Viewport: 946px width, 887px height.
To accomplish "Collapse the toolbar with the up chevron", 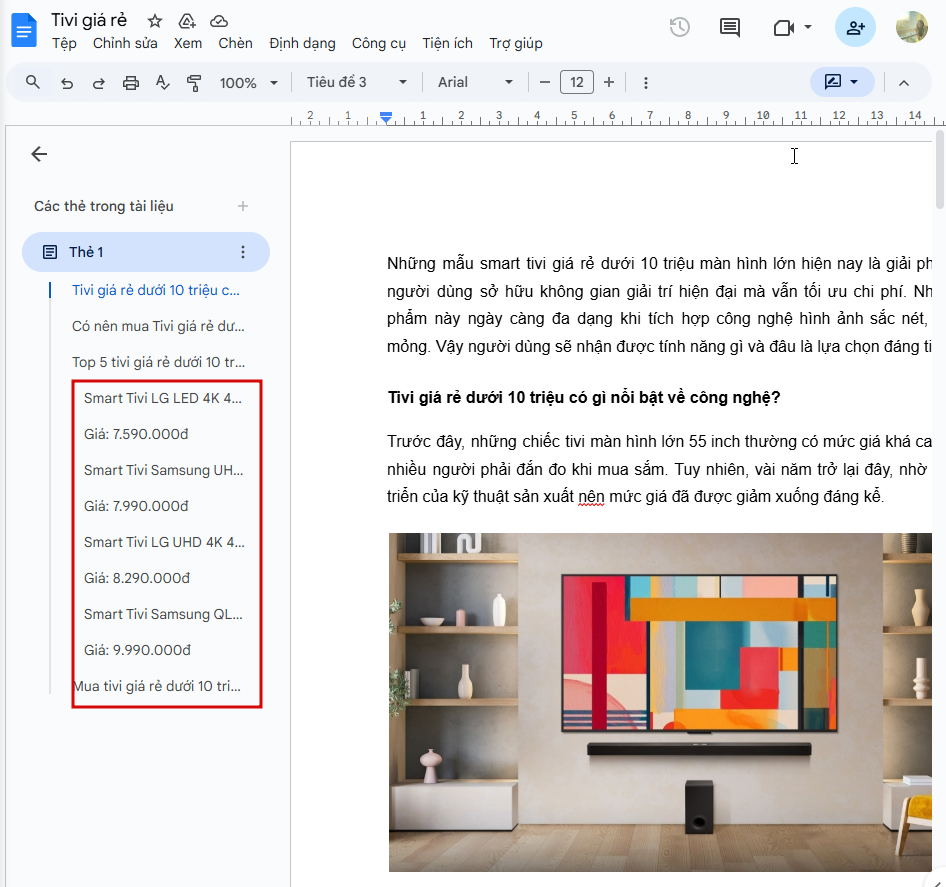I will (x=904, y=83).
